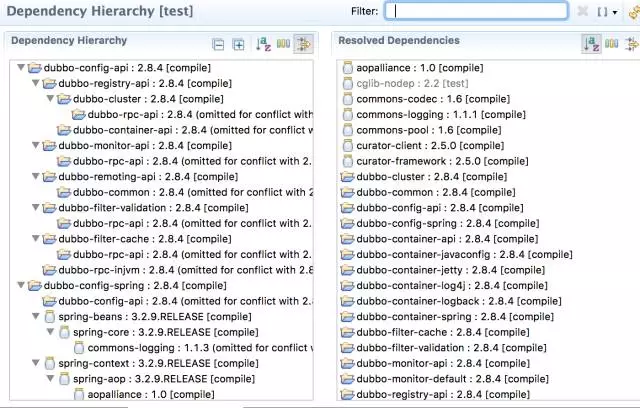Collapse the spring-beans tree node
640x408 pixels.
click(x=36, y=317)
